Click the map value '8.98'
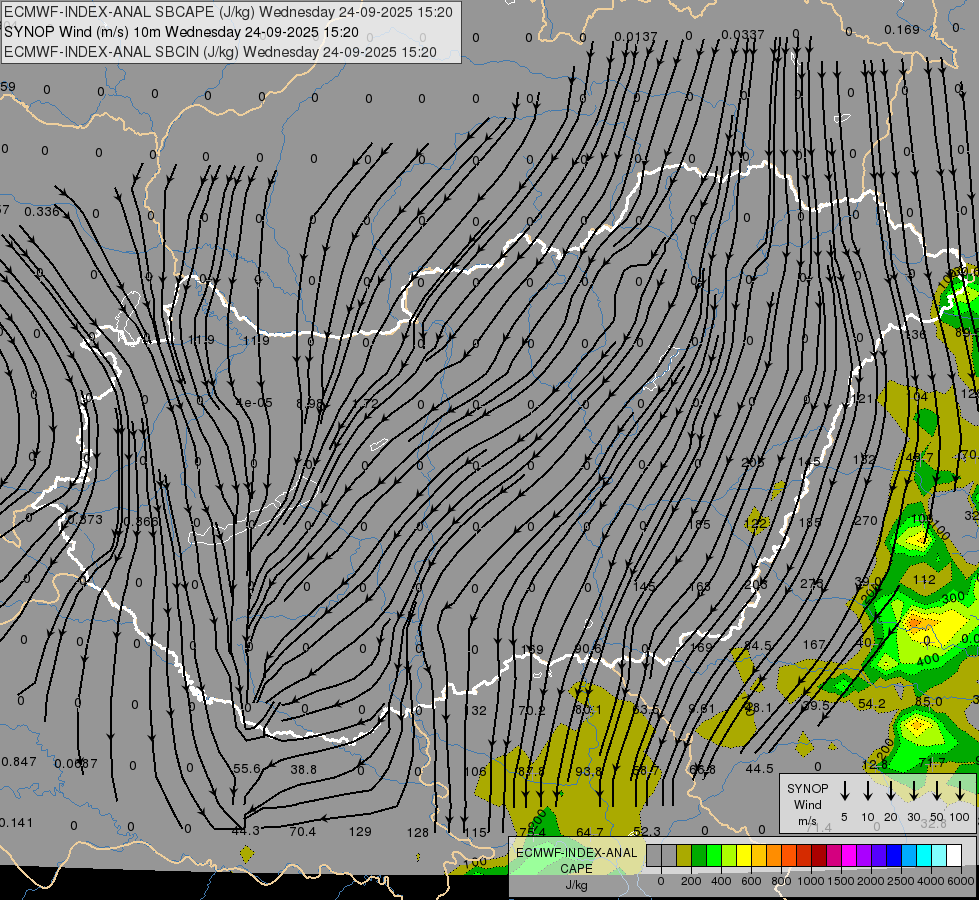Image resolution: width=979 pixels, height=900 pixels. tap(310, 403)
